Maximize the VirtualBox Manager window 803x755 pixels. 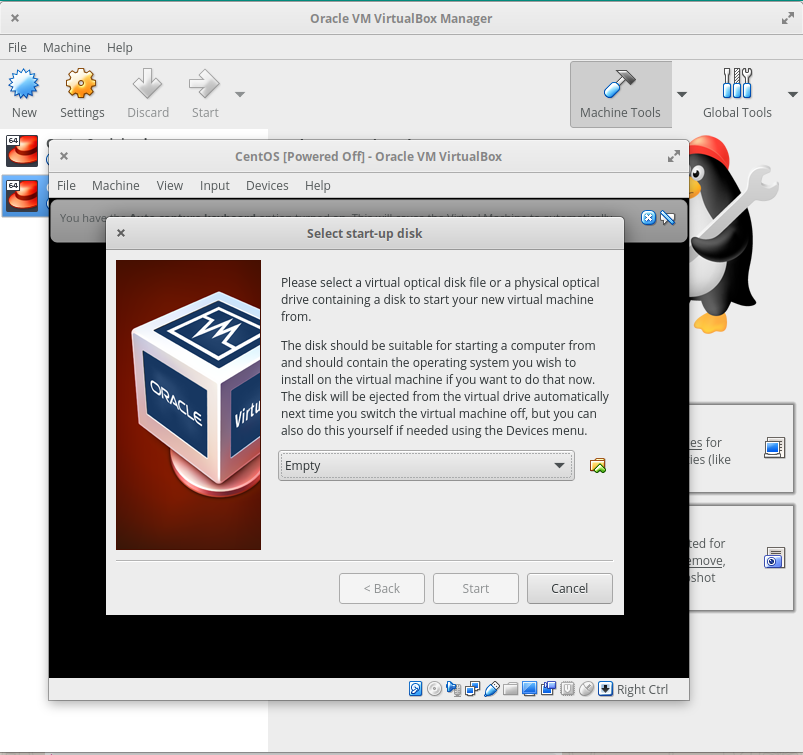(788, 18)
